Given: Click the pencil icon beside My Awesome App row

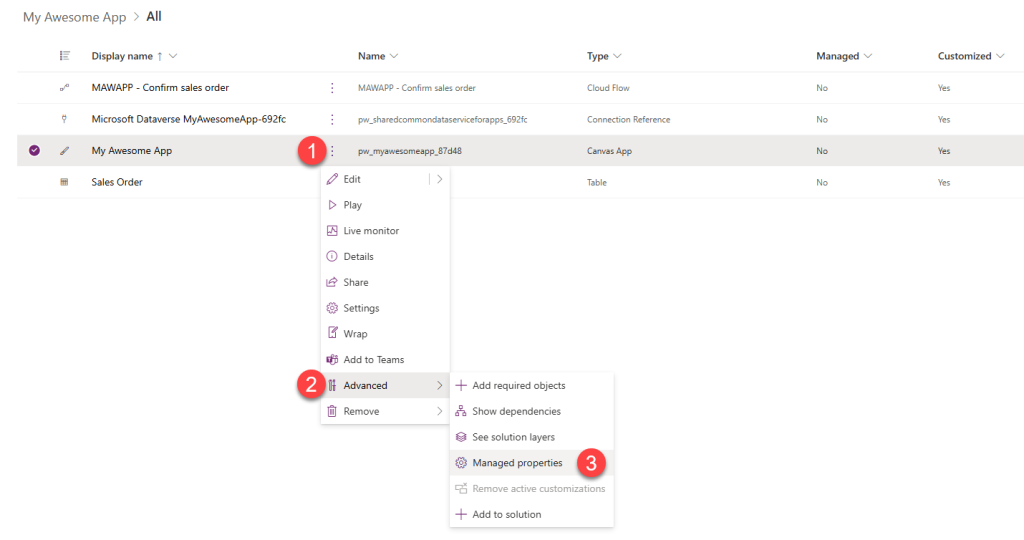Looking at the screenshot, I should tap(64, 151).
